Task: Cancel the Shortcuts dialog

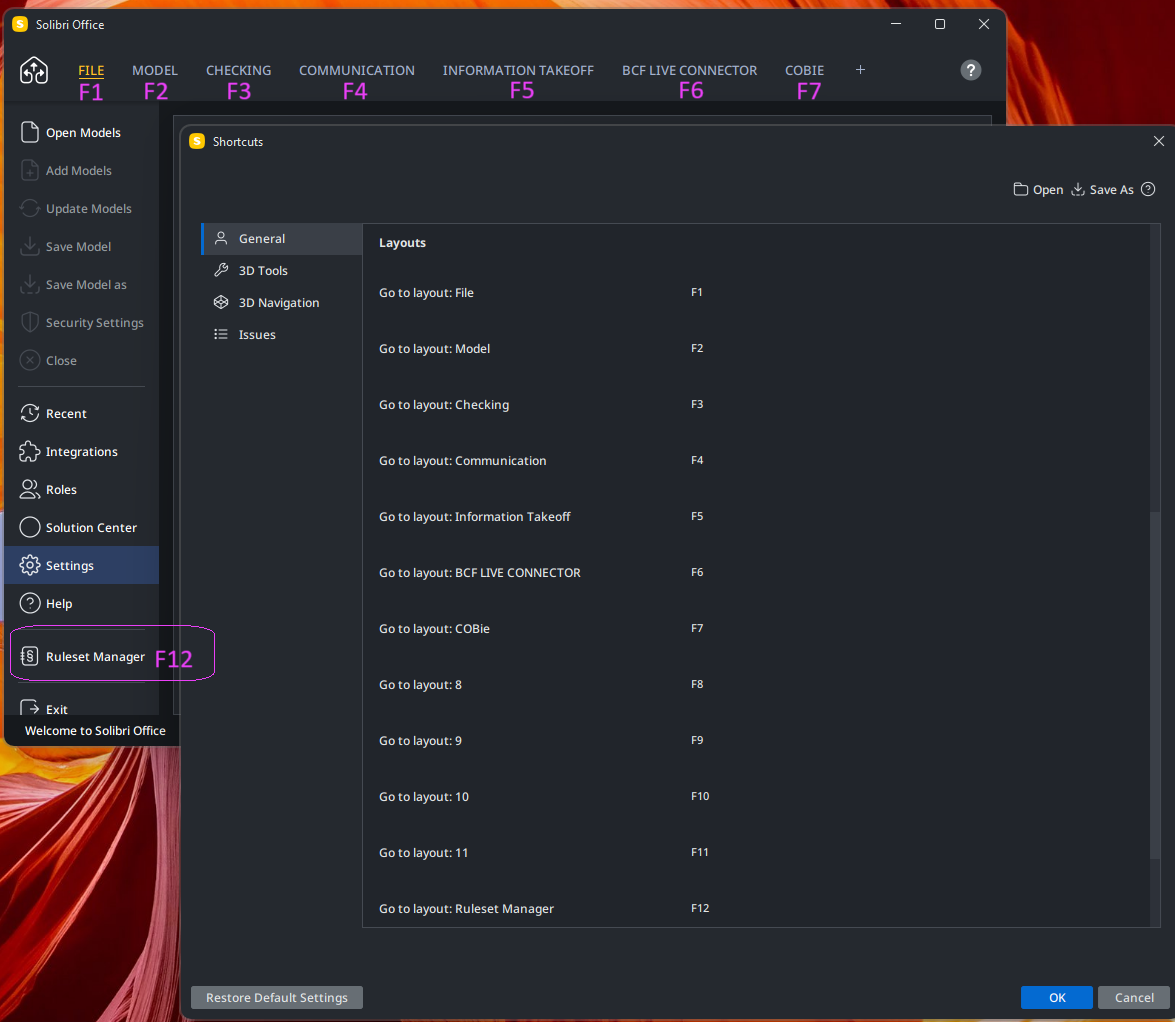Action: (x=1134, y=997)
